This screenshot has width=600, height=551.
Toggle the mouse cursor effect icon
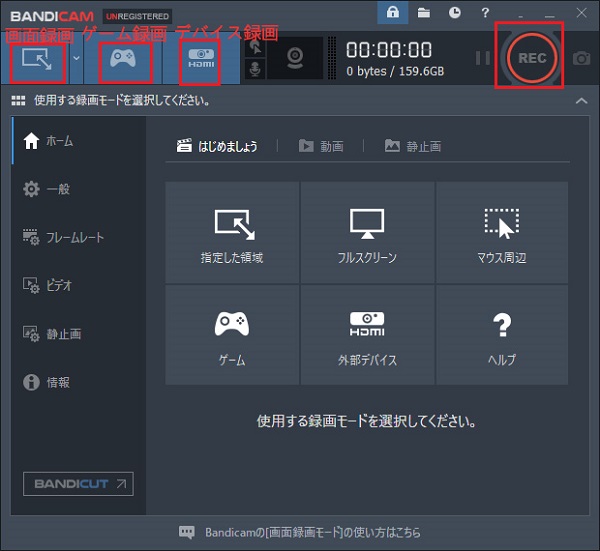click(x=256, y=47)
